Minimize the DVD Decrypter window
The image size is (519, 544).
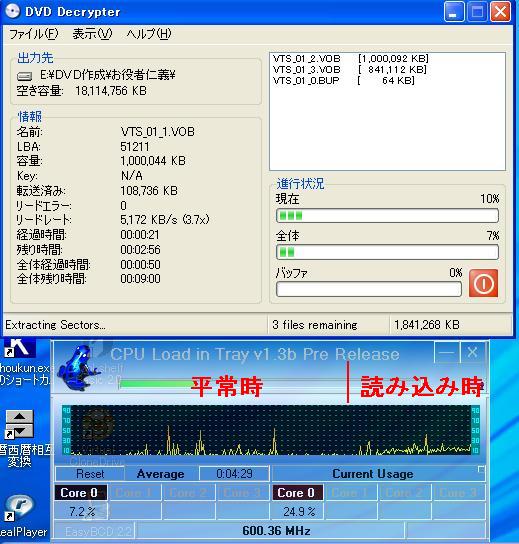[x=454, y=12]
